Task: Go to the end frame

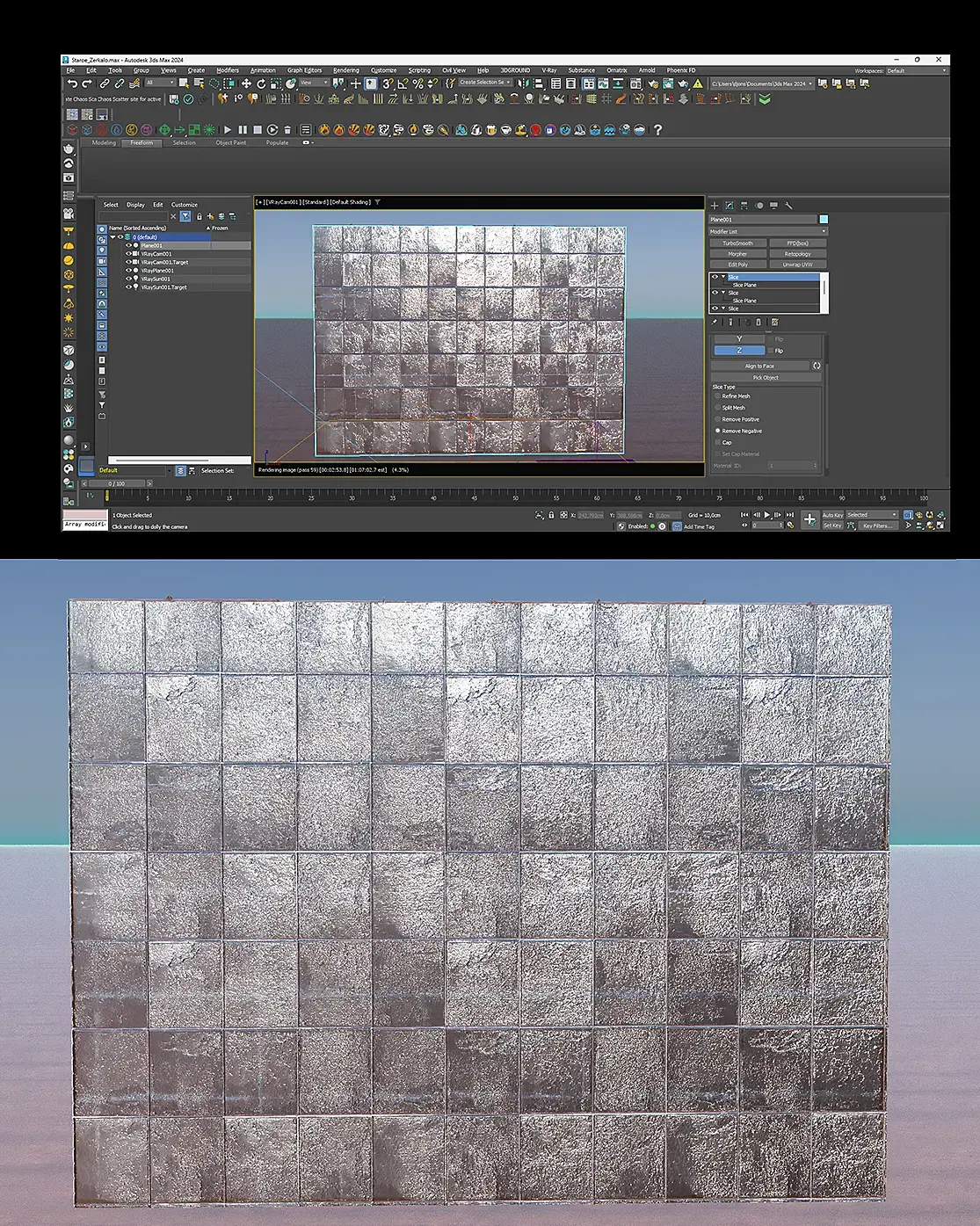Action: 789,515
